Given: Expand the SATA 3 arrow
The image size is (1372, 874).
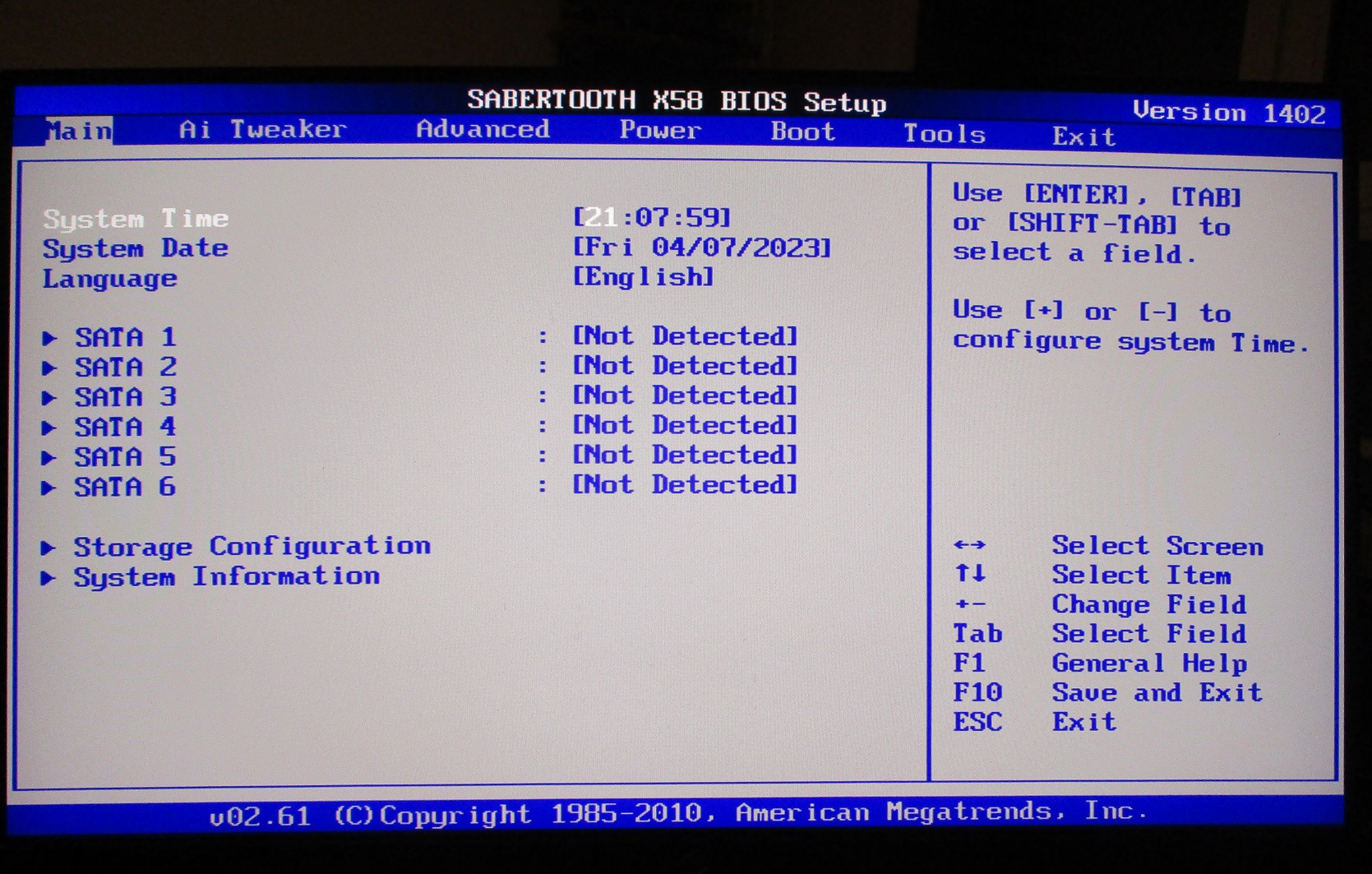Looking at the screenshot, I should (x=49, y=398).
